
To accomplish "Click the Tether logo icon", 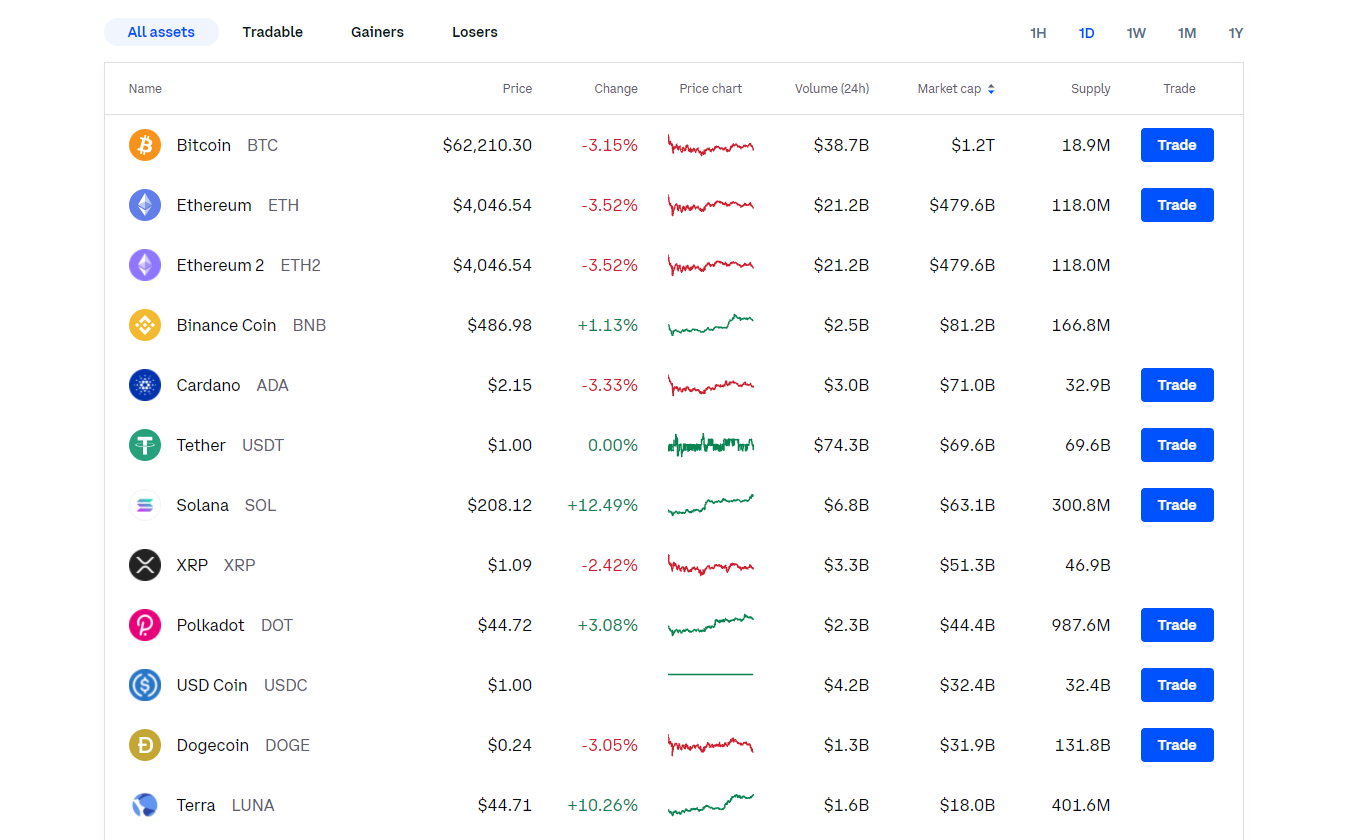I will coord(145,445).
